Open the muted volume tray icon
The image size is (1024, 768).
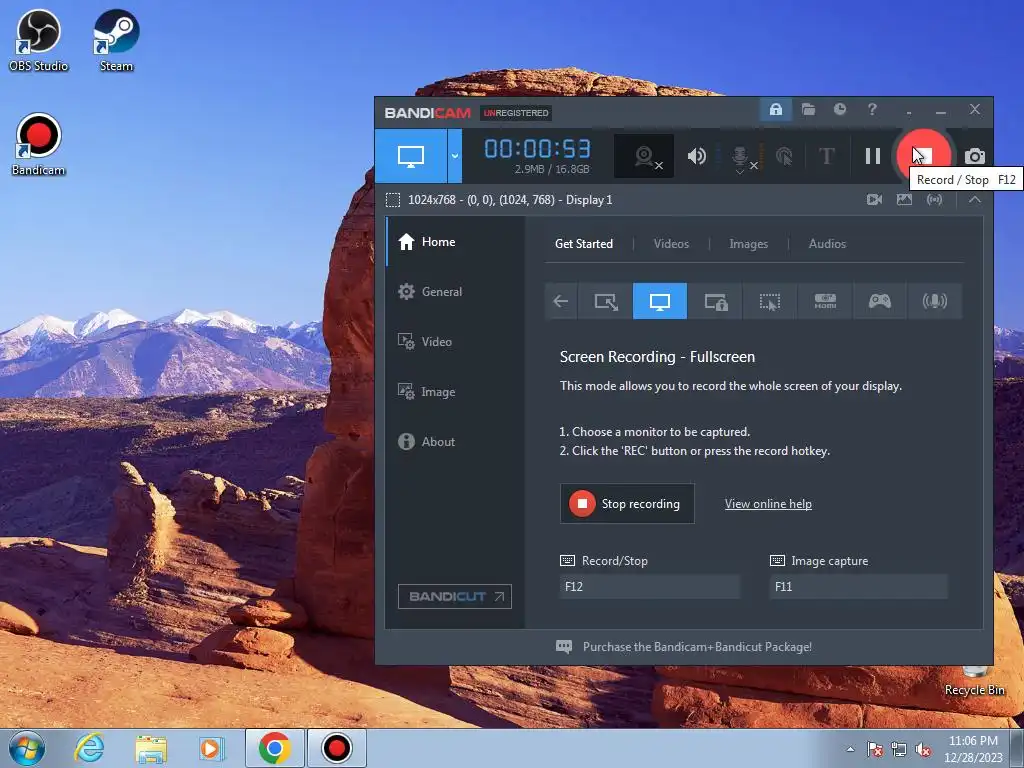923,749
